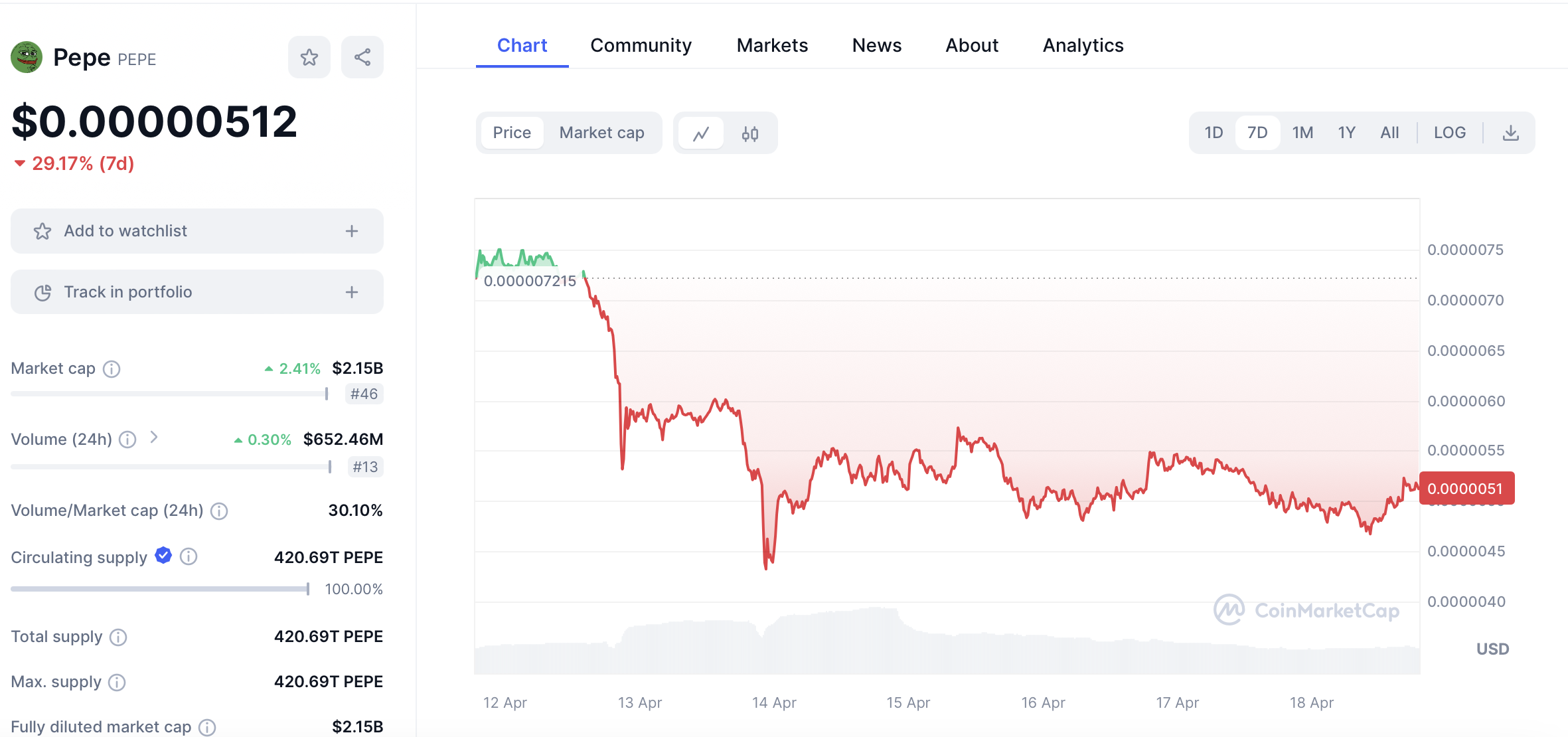Click the Circulating supply info icon
1568x737 pixels.
tap(189, 556)
